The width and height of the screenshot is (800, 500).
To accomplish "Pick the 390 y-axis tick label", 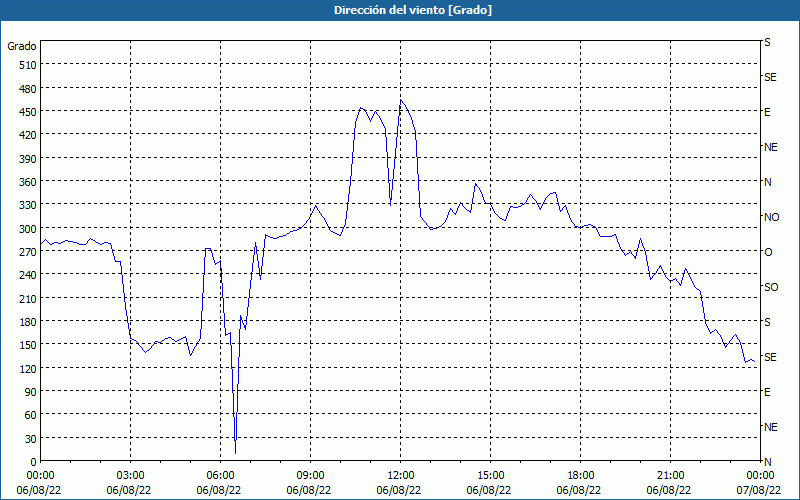I will click(x=27, y=159).
